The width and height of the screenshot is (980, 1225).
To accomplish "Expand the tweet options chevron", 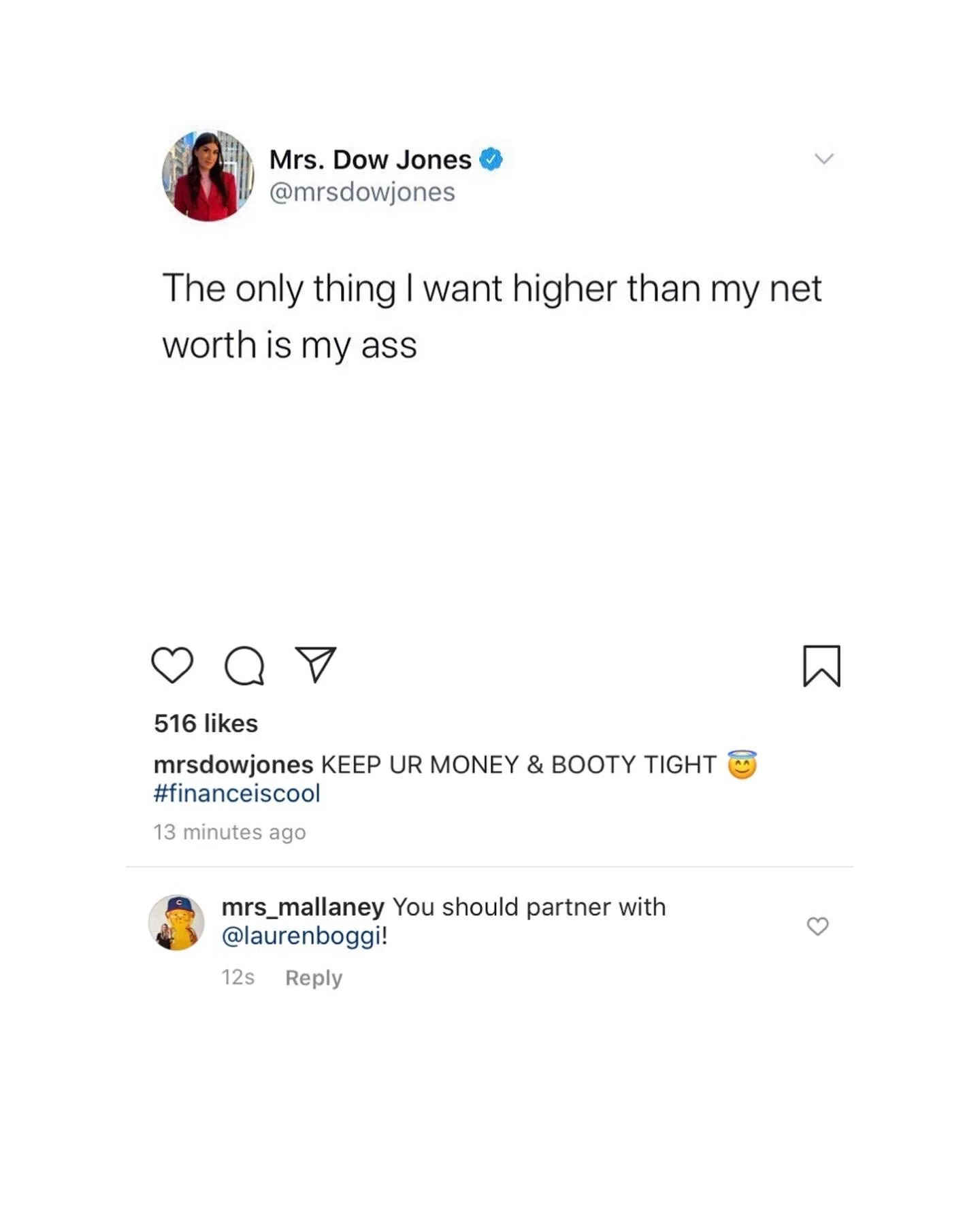I will pyautogui.click(x=824, y=159).
